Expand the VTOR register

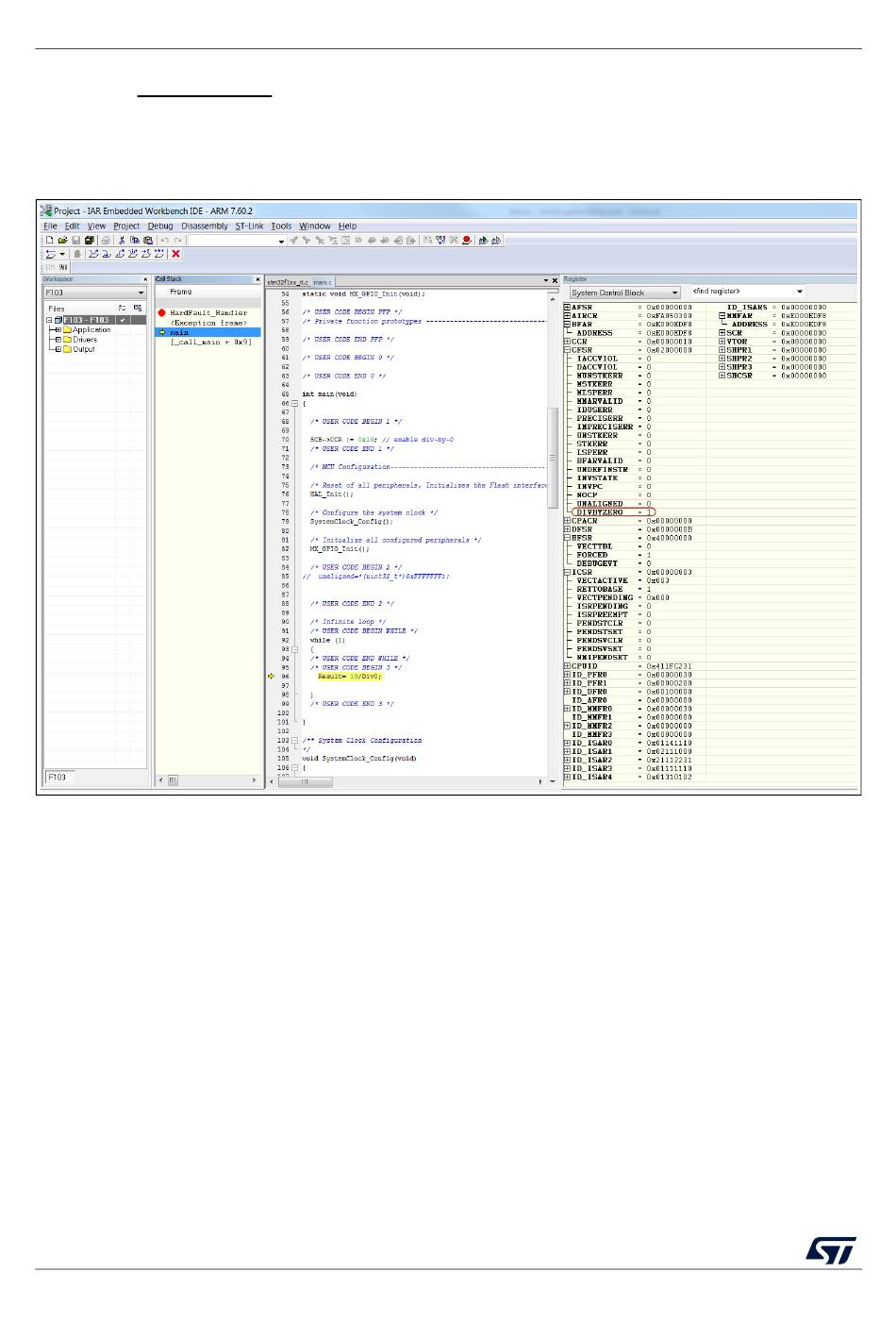click(x=722, y=342)
